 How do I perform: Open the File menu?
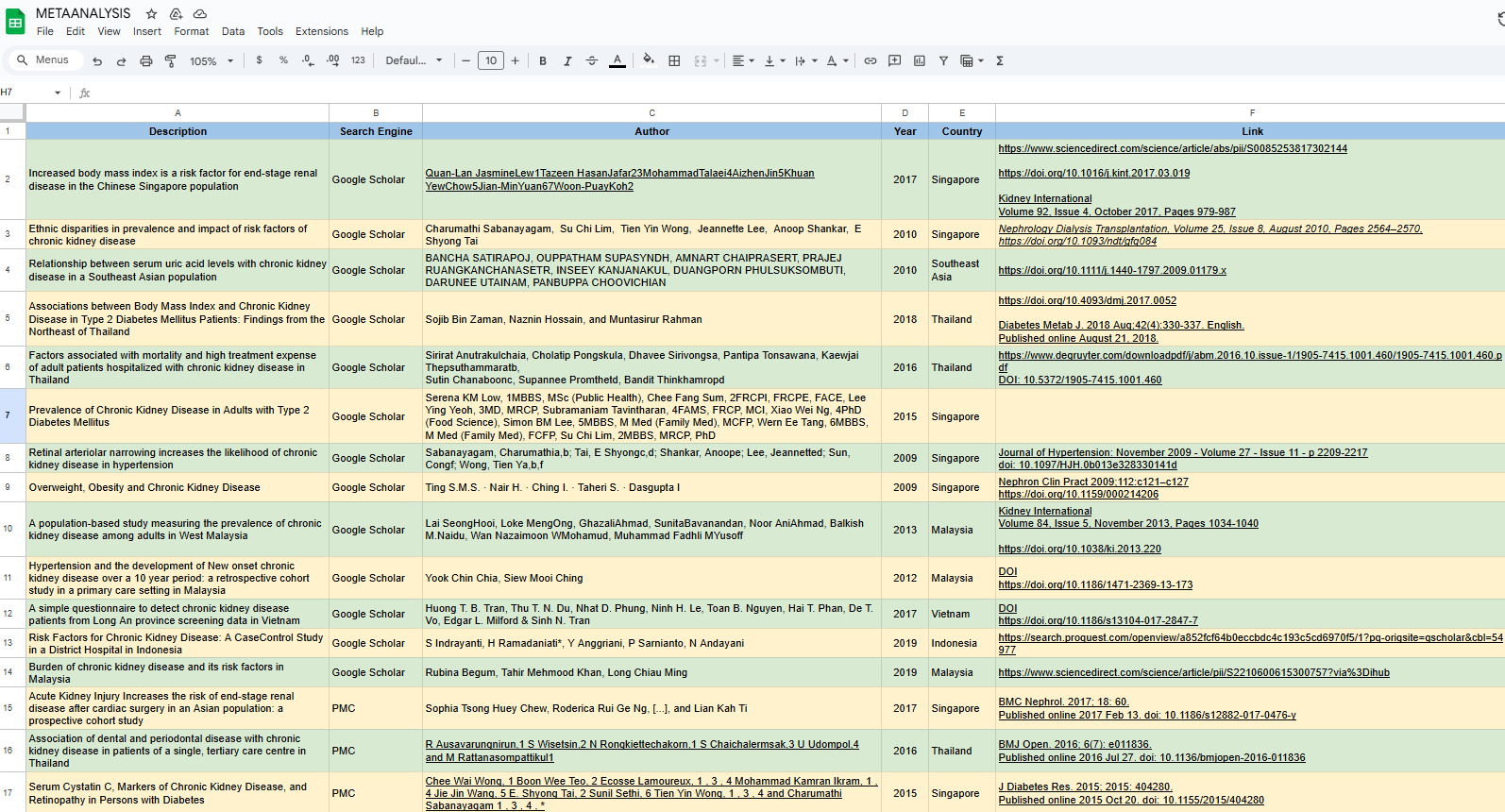click(x=45, y=31)
